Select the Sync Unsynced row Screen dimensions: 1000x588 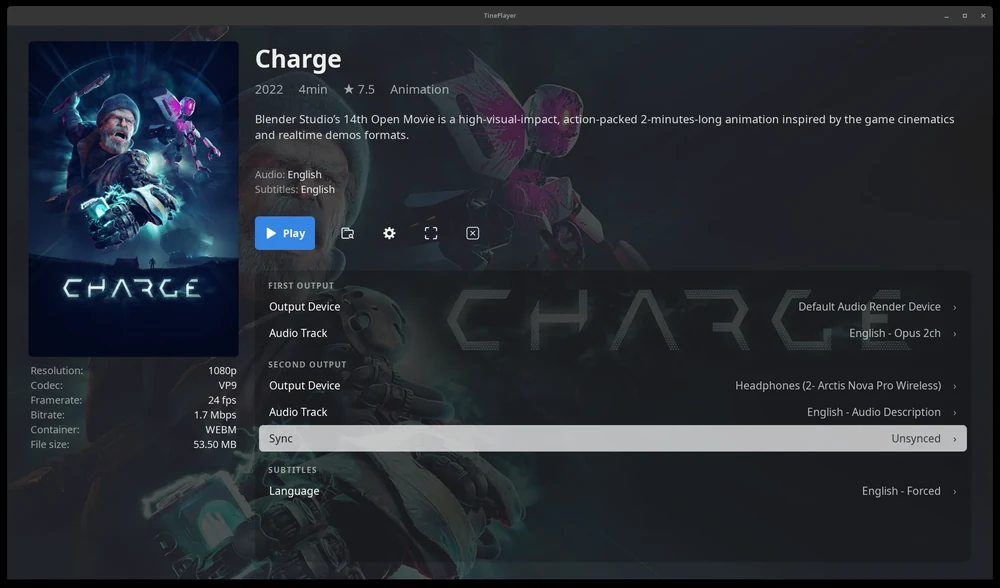pos(613,438)
